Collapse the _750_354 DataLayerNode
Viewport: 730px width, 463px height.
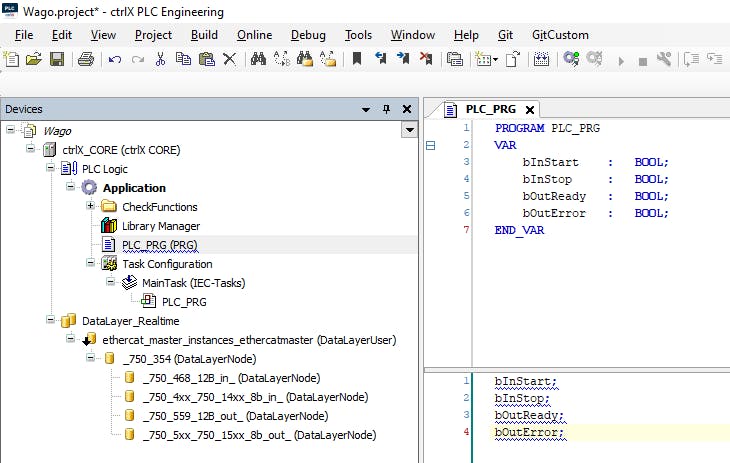click(90, 358)
